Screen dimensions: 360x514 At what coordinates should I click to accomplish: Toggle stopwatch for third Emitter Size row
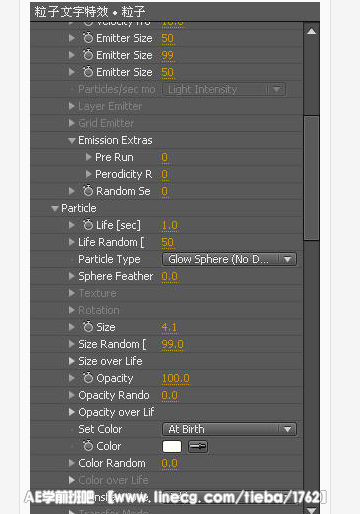coord(88,72)
